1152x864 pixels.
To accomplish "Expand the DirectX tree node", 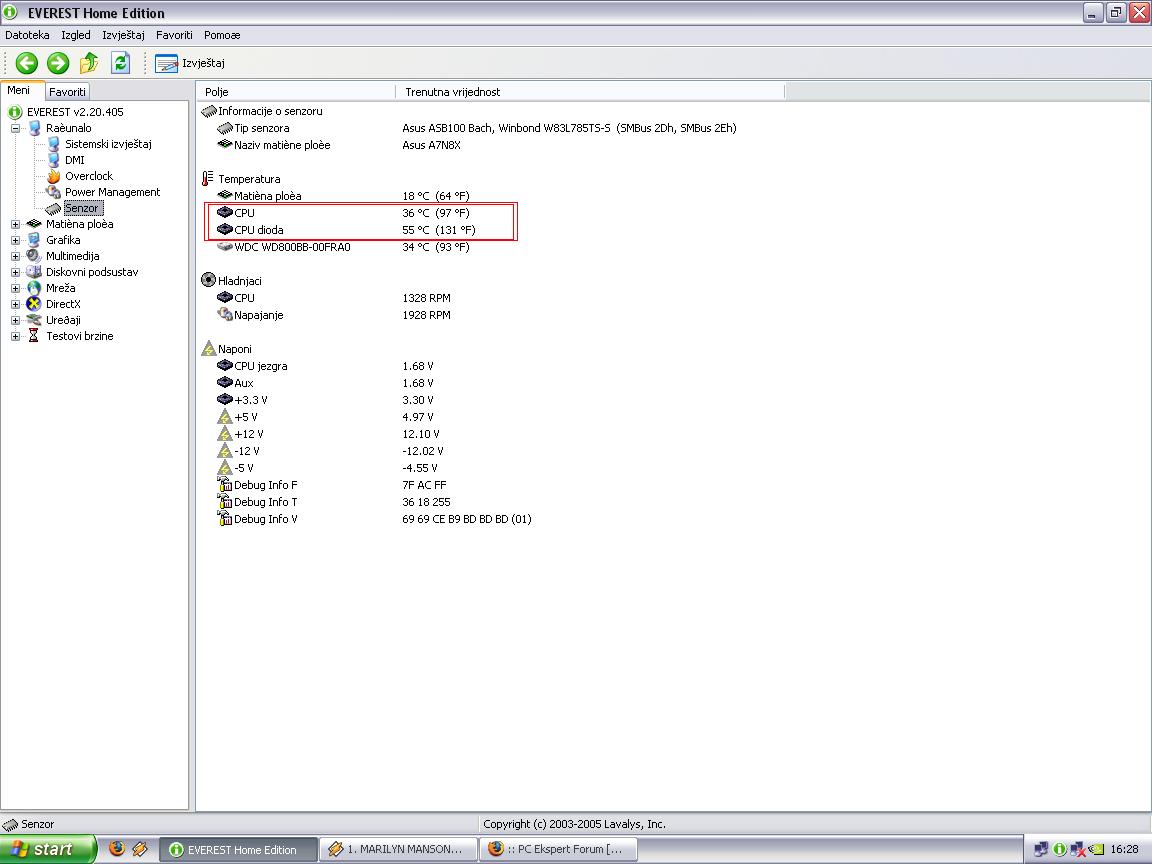I will pos(15,304).
